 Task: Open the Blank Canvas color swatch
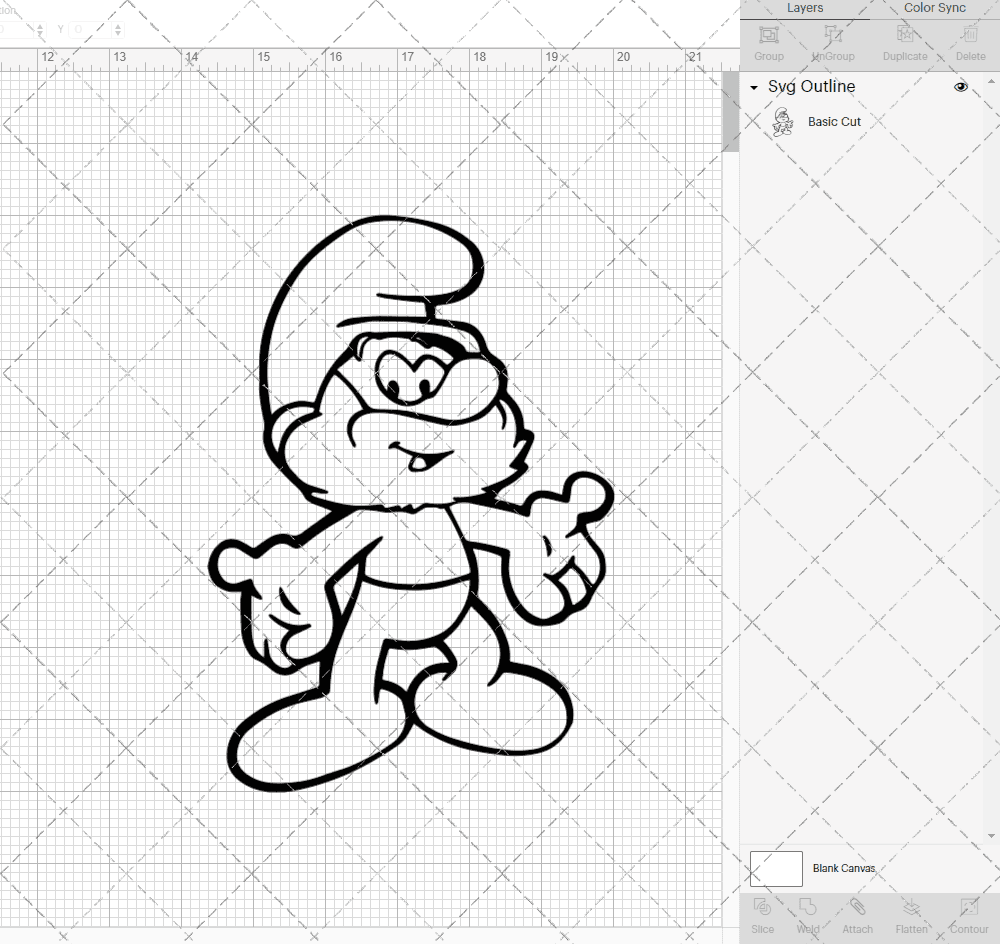pos(776,868)
